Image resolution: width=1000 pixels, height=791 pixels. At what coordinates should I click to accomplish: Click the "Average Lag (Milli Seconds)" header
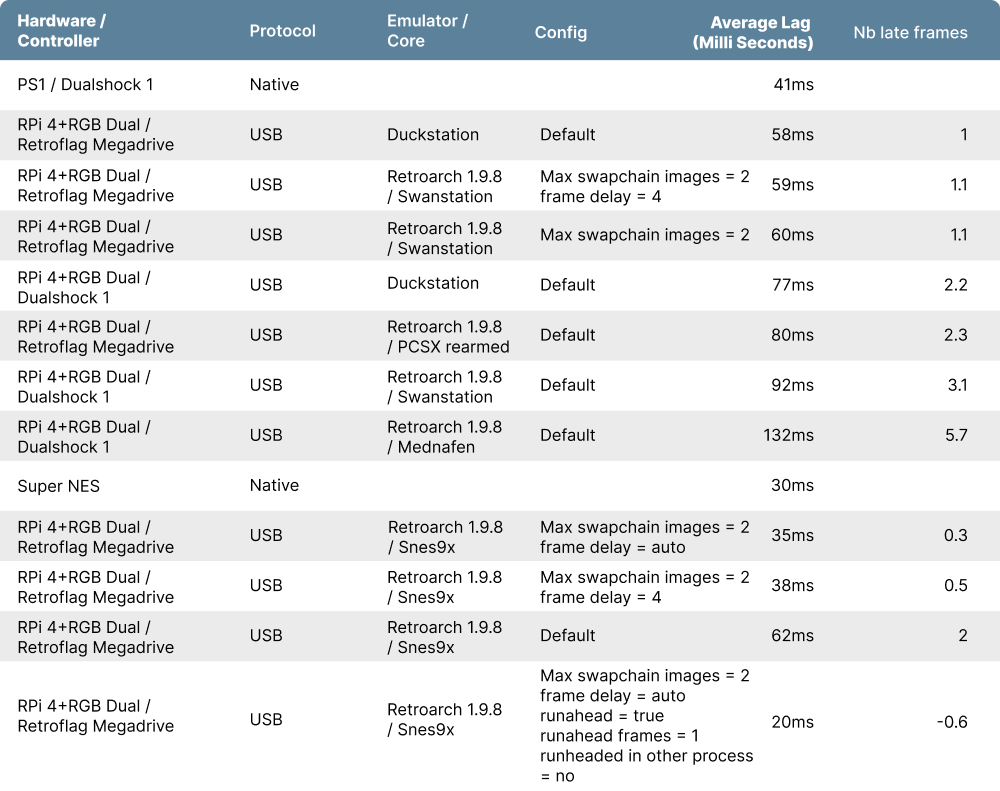tap(753, 32)
